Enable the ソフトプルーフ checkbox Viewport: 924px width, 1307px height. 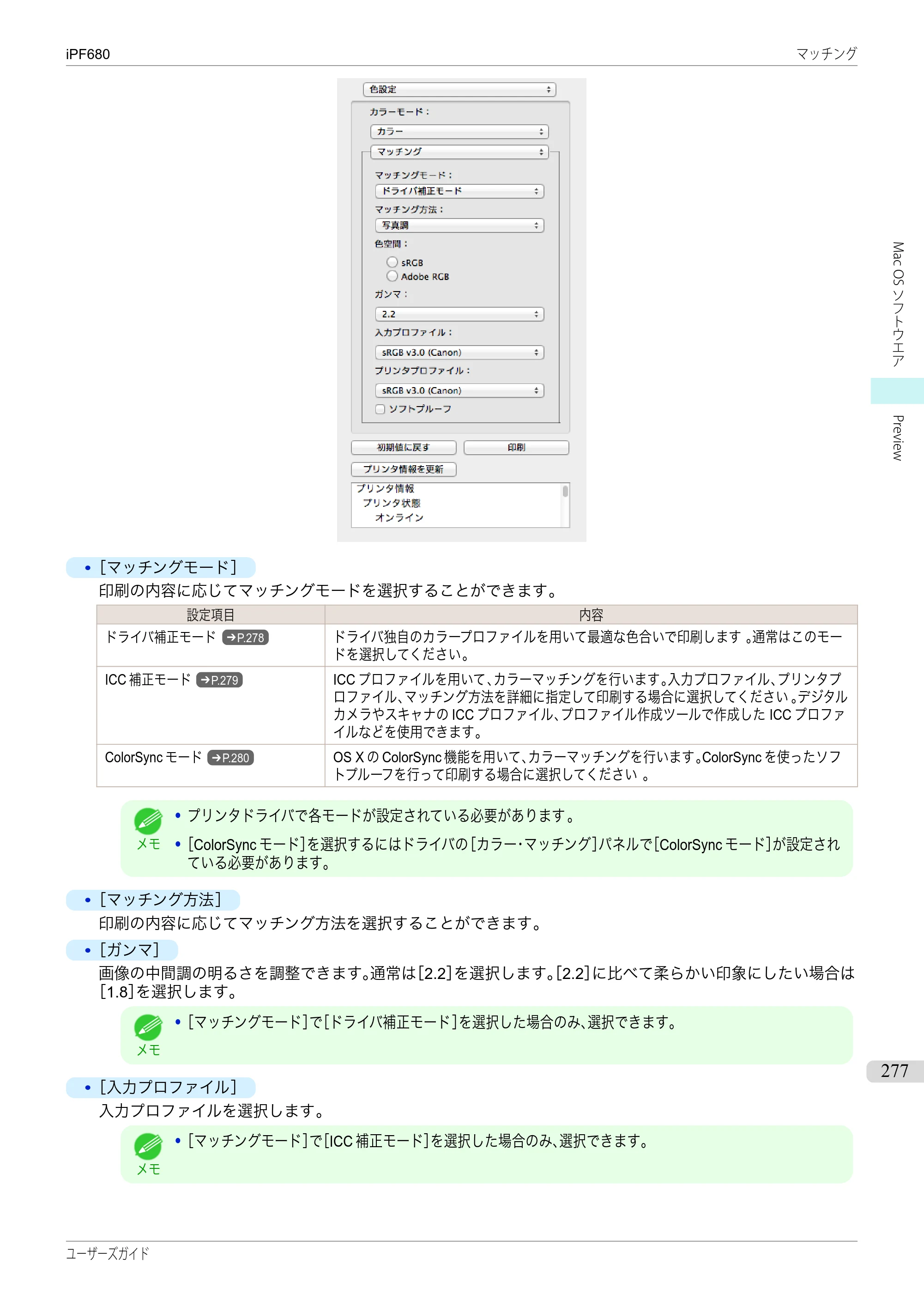tap(380, 409)
